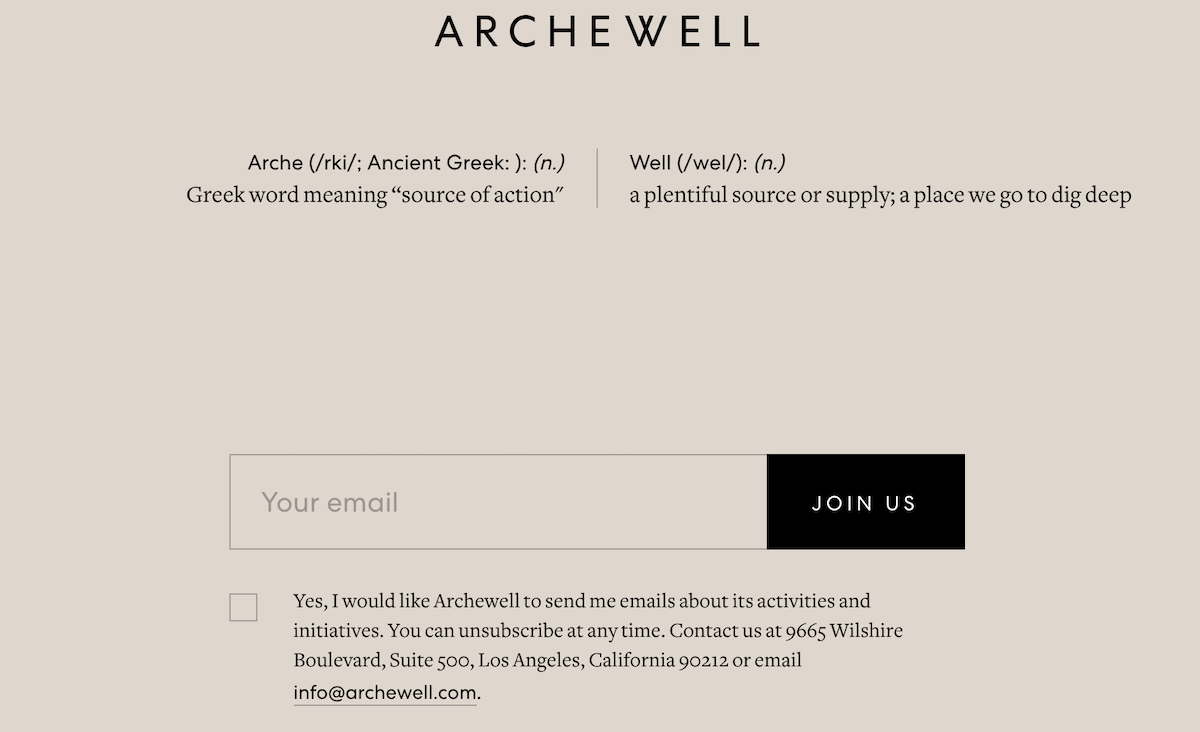The image size is (1200, 732).
Task: Click the (n.) label after Well
Action: click(x=769, y=163)
